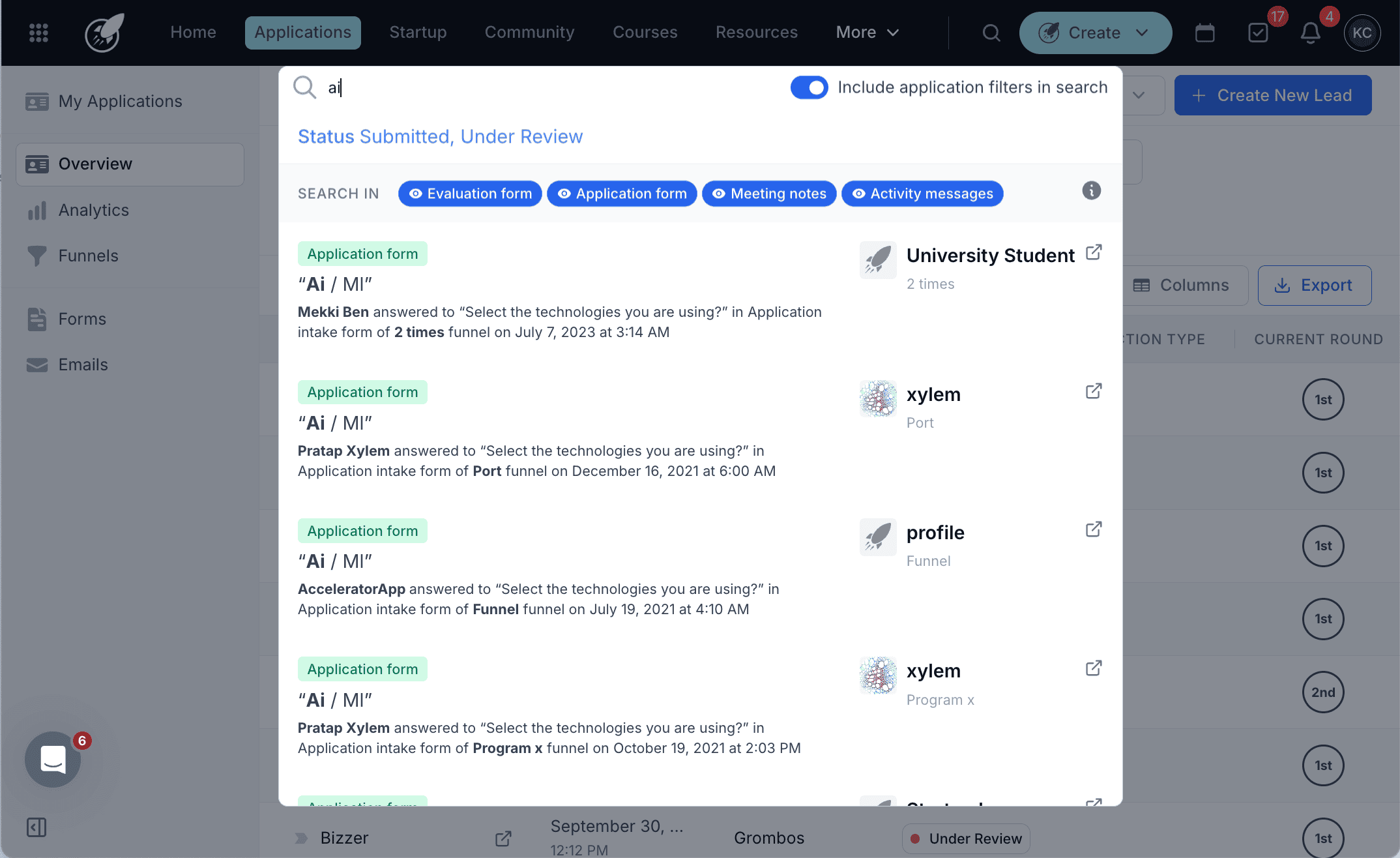Click the top navigation search icon
This screenshot has height=858, width=1400.
pos(991,33)
